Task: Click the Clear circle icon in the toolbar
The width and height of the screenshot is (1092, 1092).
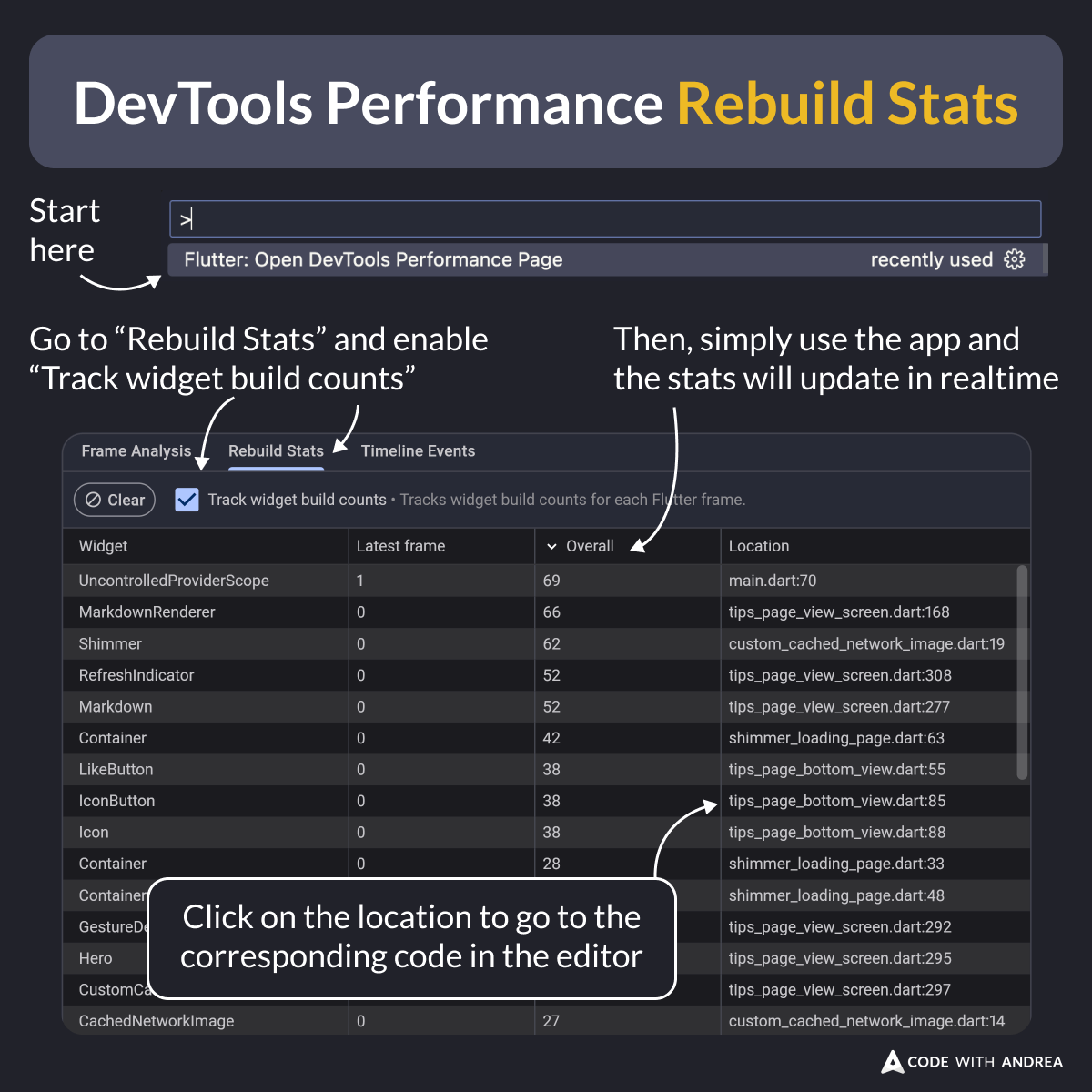Action: click(94, 500)
